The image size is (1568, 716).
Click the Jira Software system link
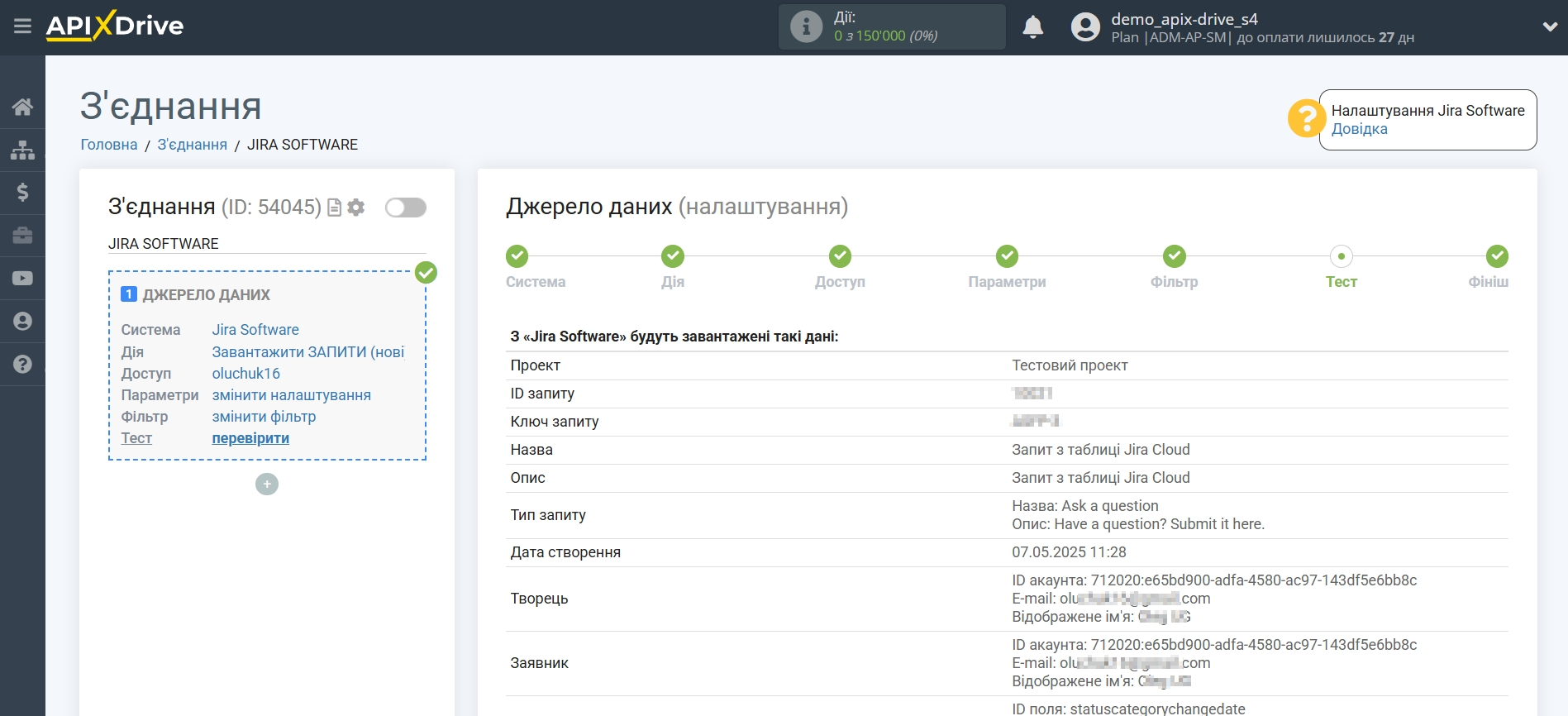point(255,330)
